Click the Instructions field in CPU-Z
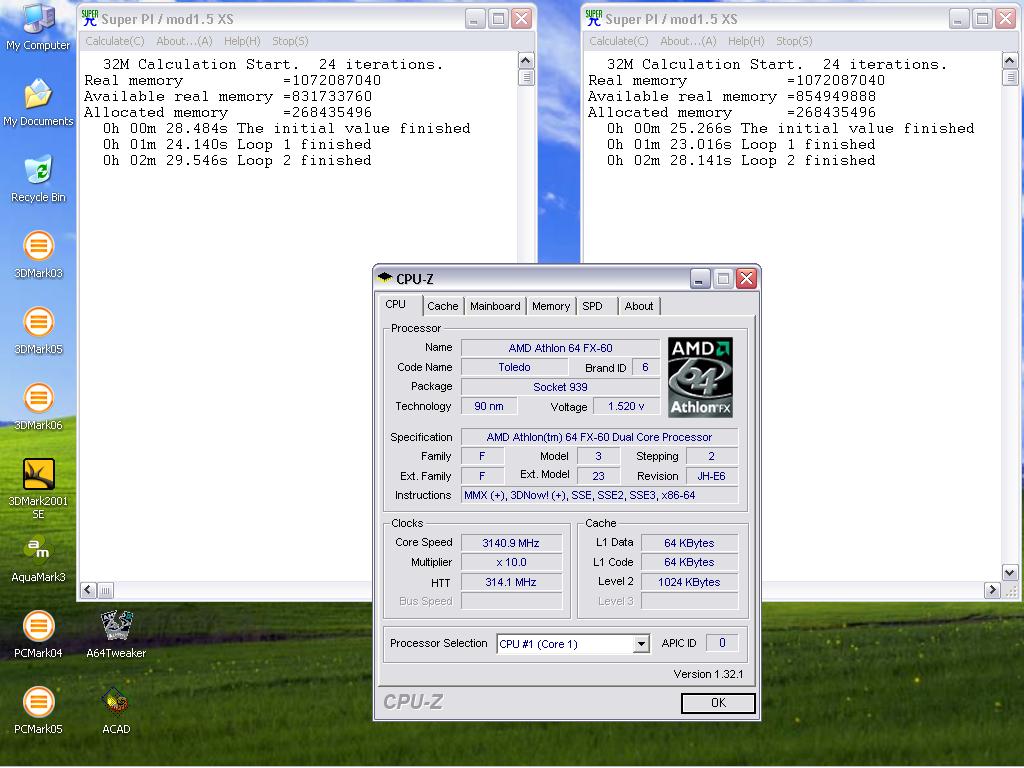 pyautogui.click(x=600, y=495)
